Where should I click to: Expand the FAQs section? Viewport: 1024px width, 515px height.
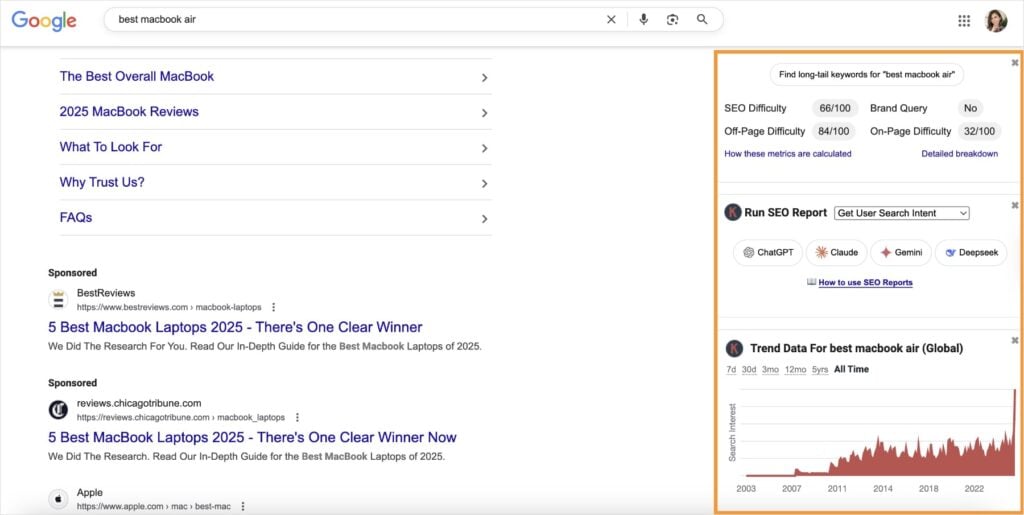(x=275, y=217)
